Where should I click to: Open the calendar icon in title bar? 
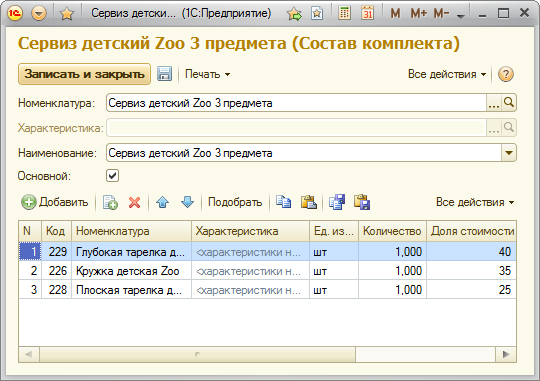click(x=367, y=13)
